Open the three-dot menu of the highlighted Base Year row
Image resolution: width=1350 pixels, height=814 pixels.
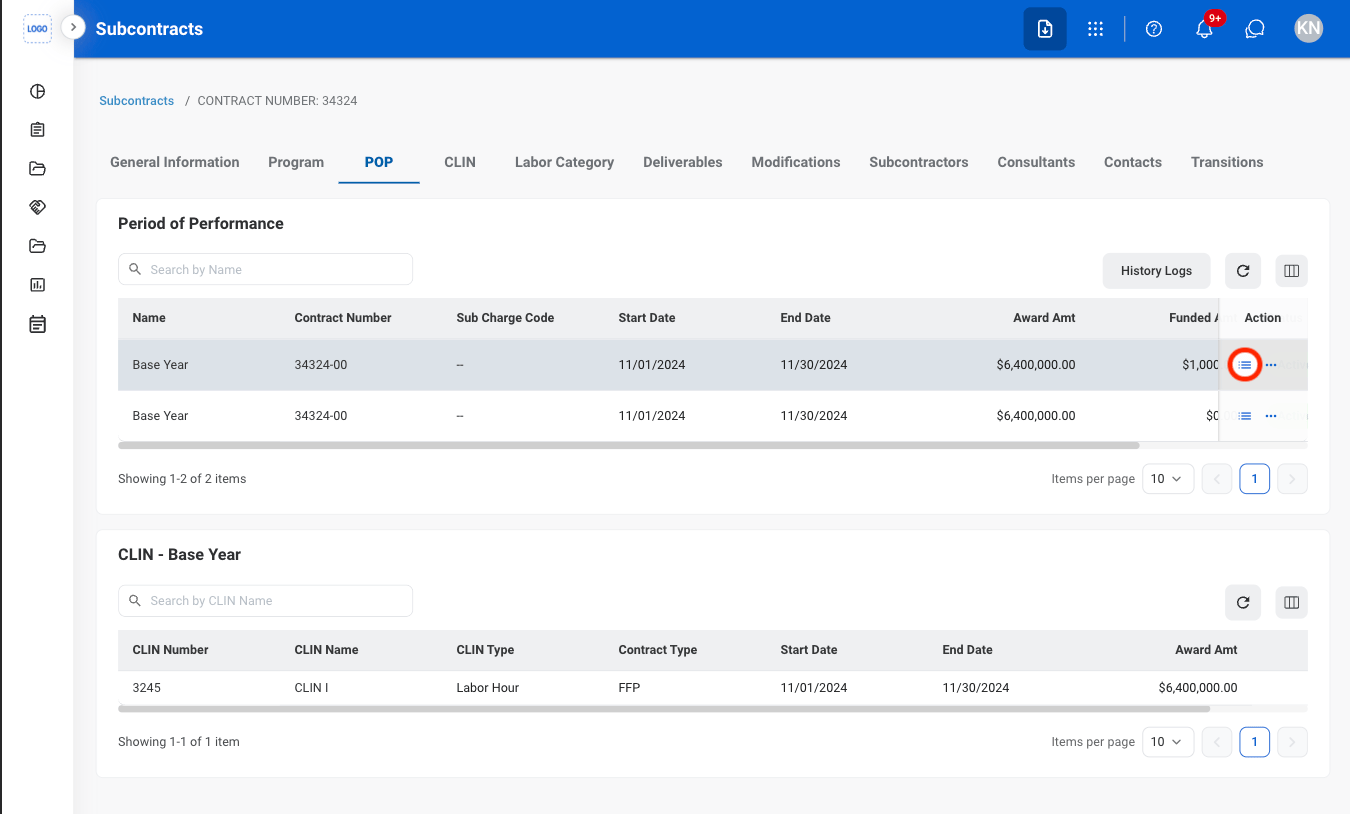pos(1271,365)
